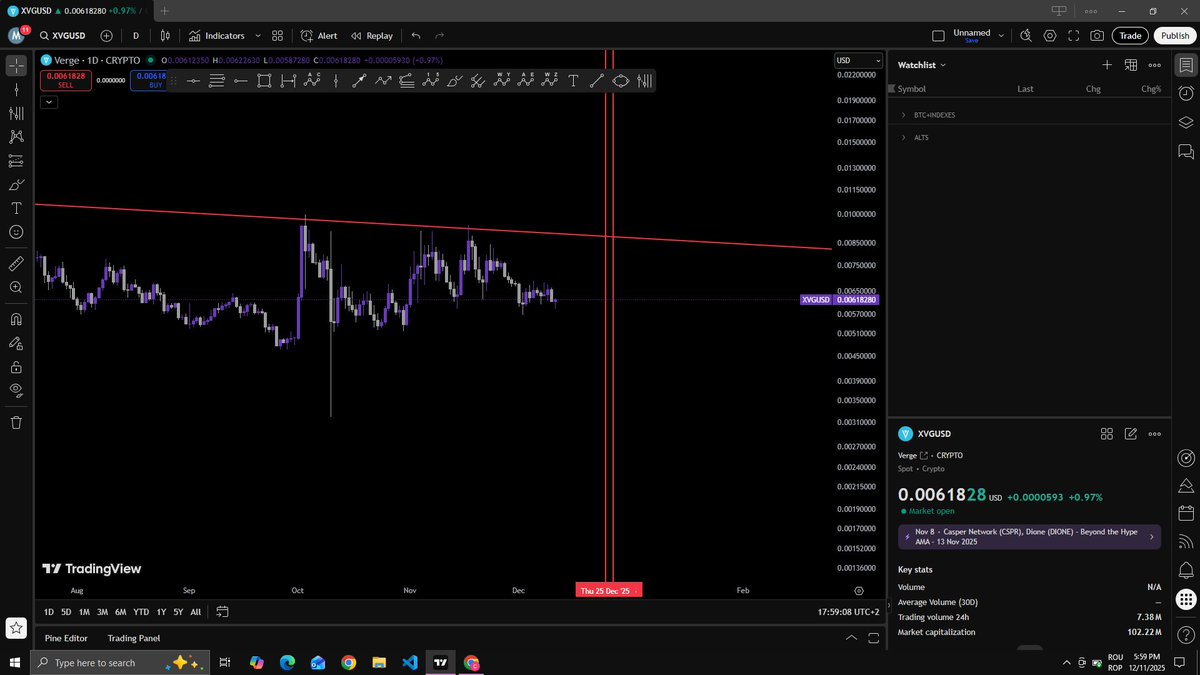Image resolution: width=1200 pixels, height=675 pixels.
Task: Select the Brush drawing tool
Action: point(16,184)
